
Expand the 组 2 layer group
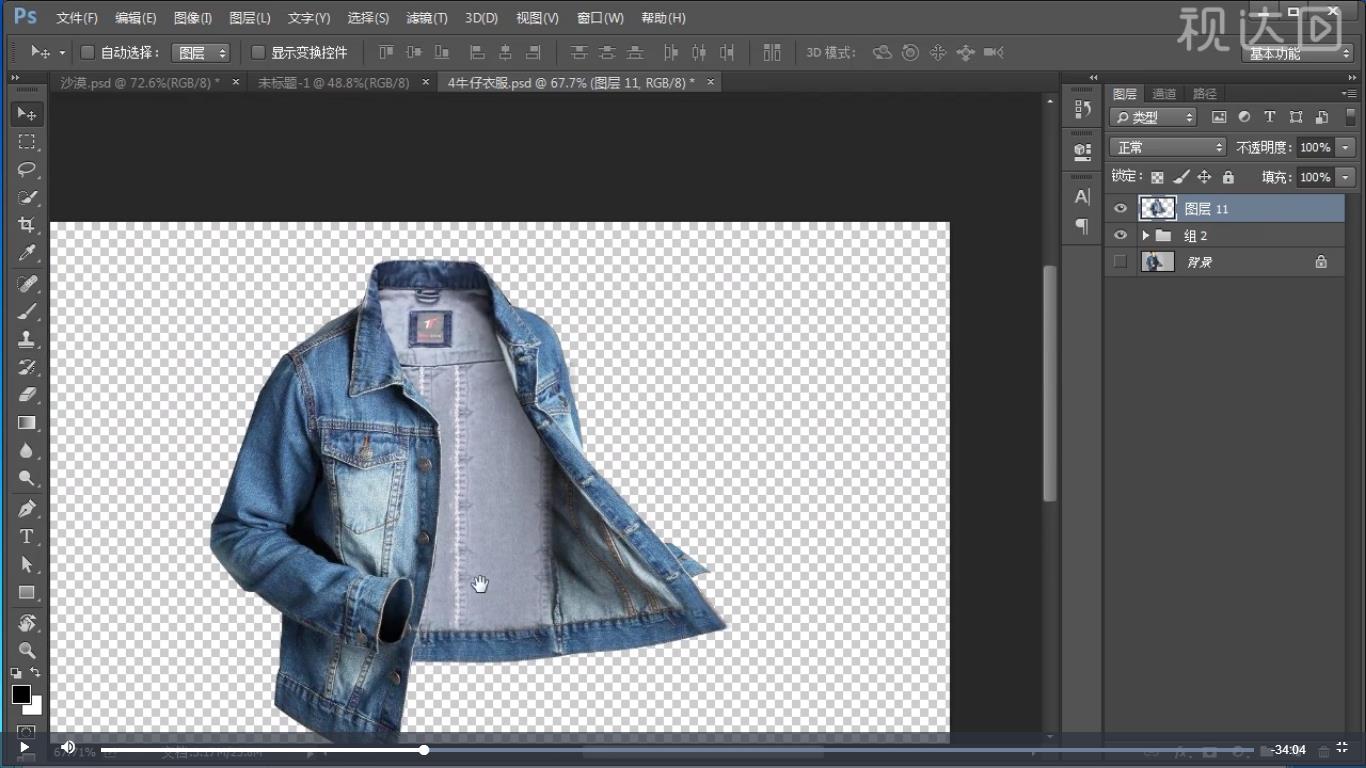click(x=1145, y=236)
